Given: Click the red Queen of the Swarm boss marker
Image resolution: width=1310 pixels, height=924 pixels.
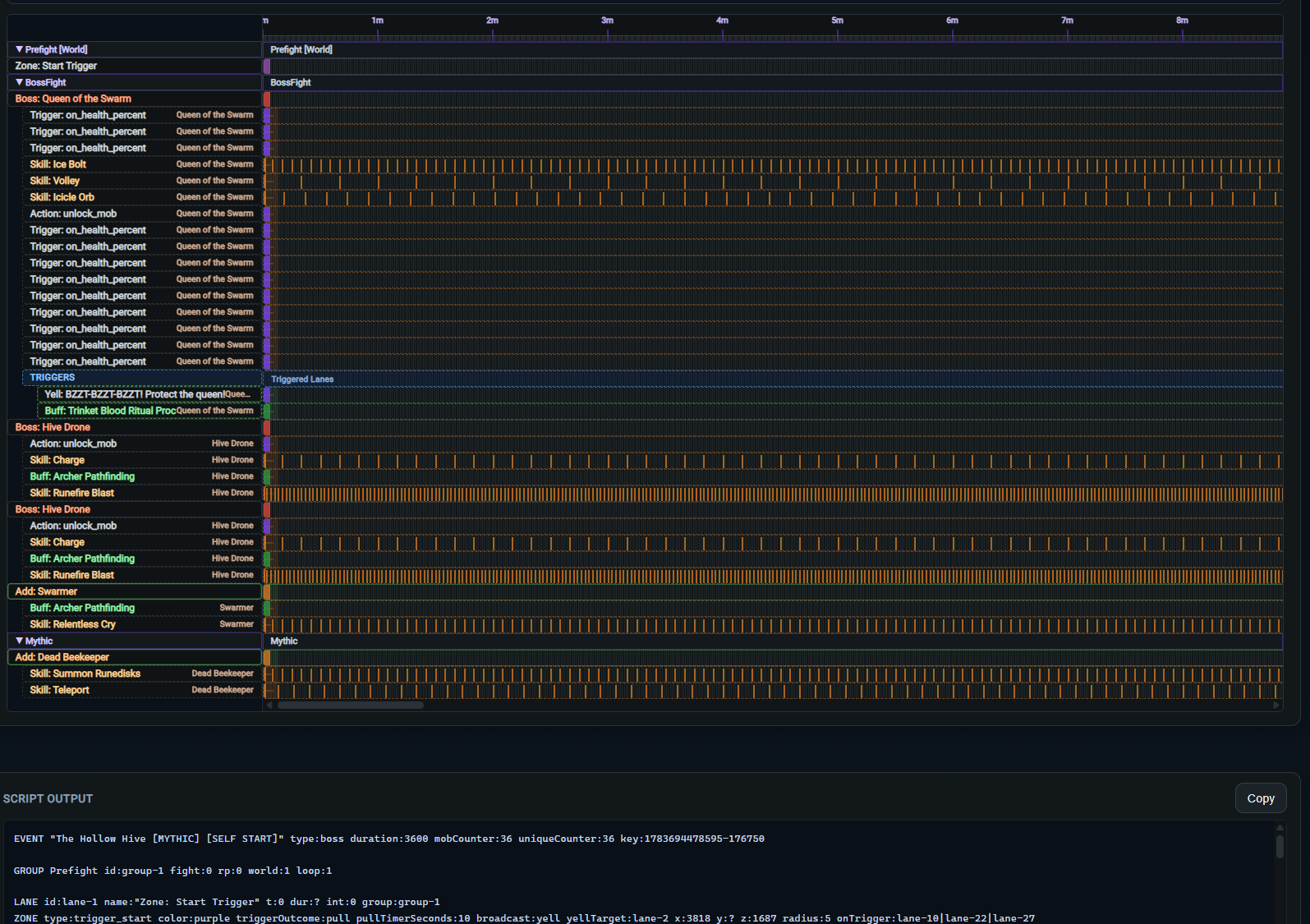Looking at the screenshot, I should (x=267, y=99).
